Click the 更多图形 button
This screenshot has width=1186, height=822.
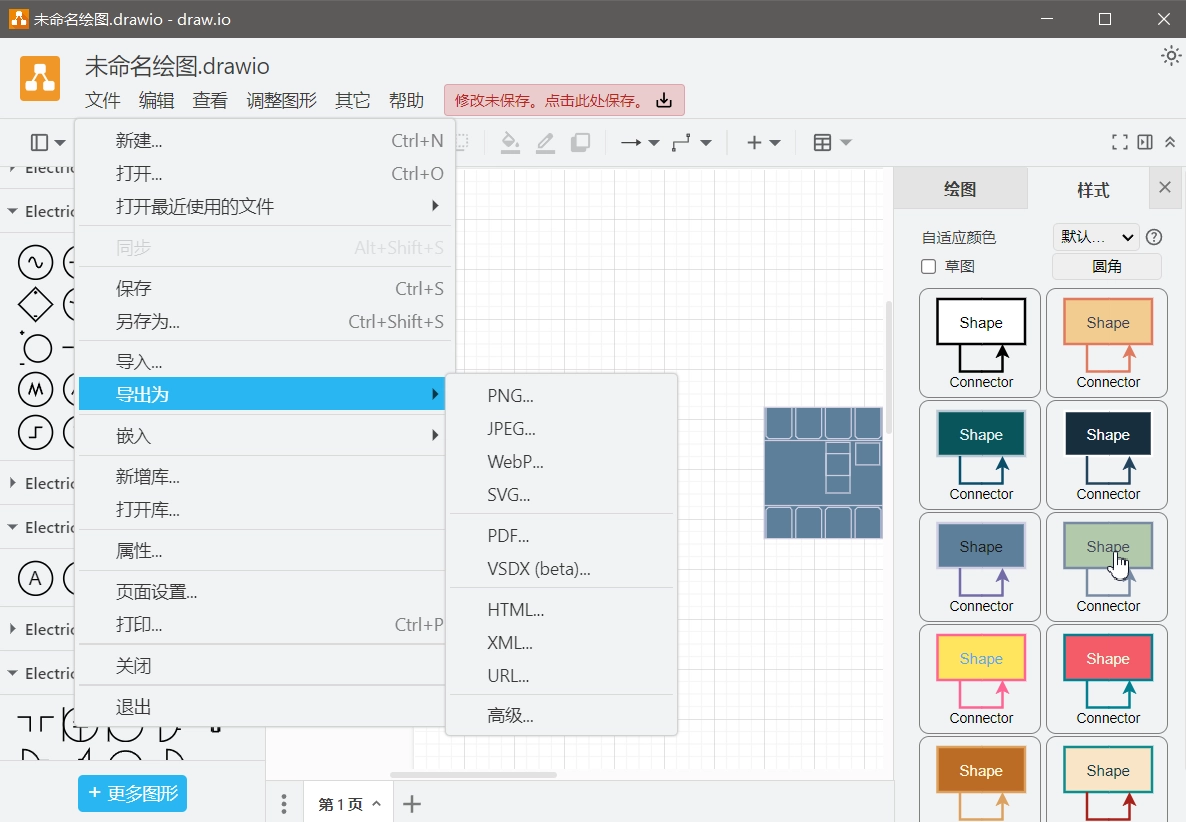[x=132, y=793]
